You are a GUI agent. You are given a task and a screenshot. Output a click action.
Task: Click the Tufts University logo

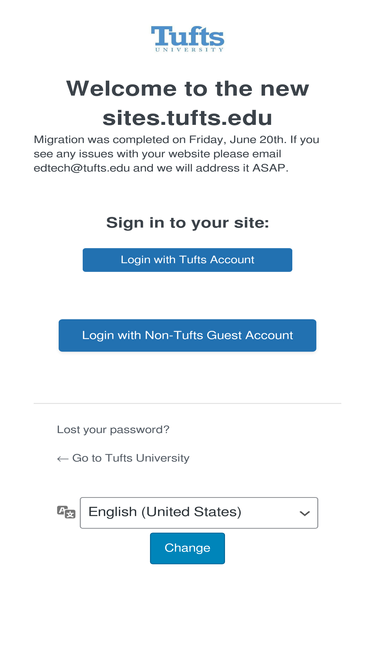pyautogui.click(x=188, y=39)
